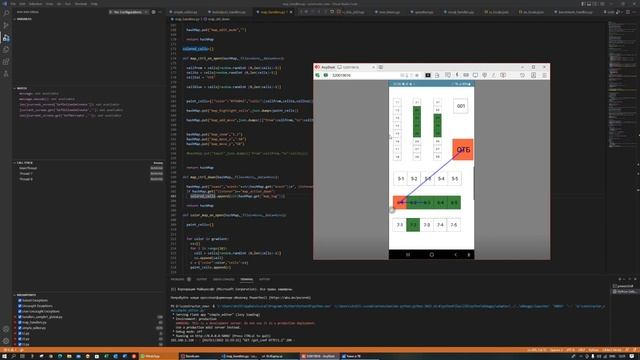This screenshot has width=640, height=360.
Task: Toggle the map_handlers.py breakpoint checkbox
Action: click(20, 322)
